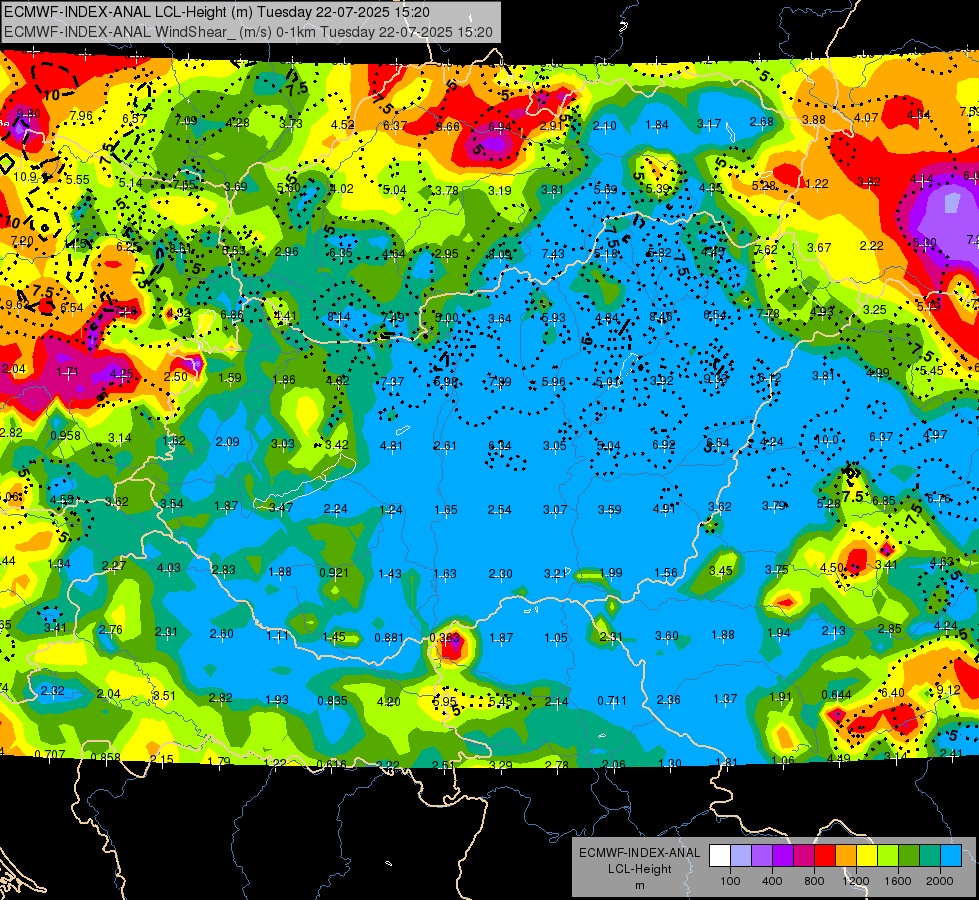Click the white swatch in the LCL-Height legend
979x900 pixels.
tap(720, 856)
